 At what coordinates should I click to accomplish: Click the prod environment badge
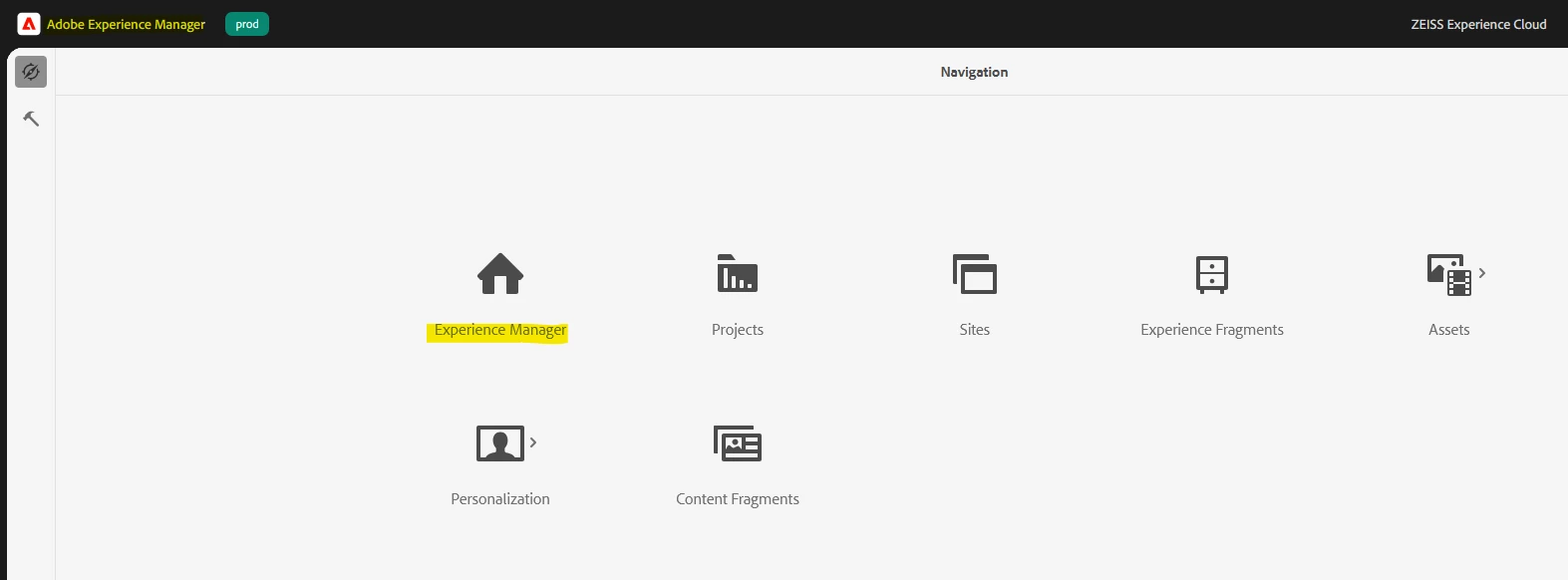click(247, 24)
